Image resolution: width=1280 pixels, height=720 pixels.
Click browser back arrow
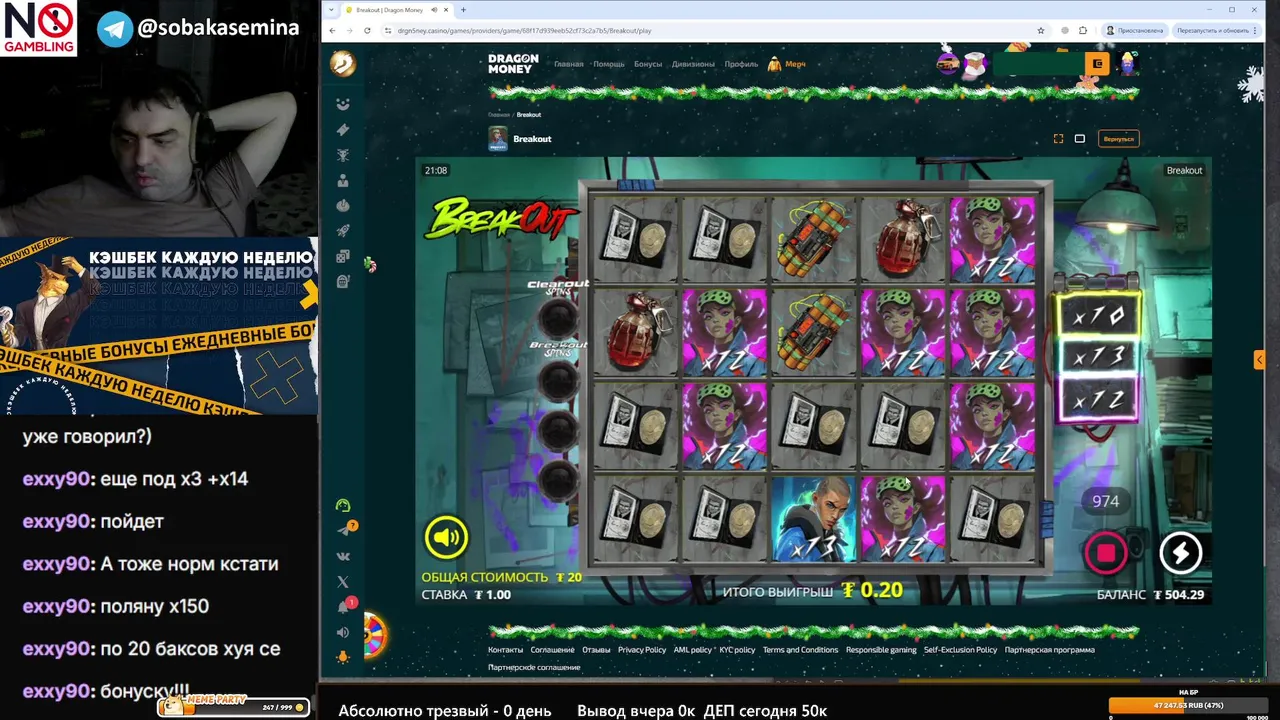point(334,30)
